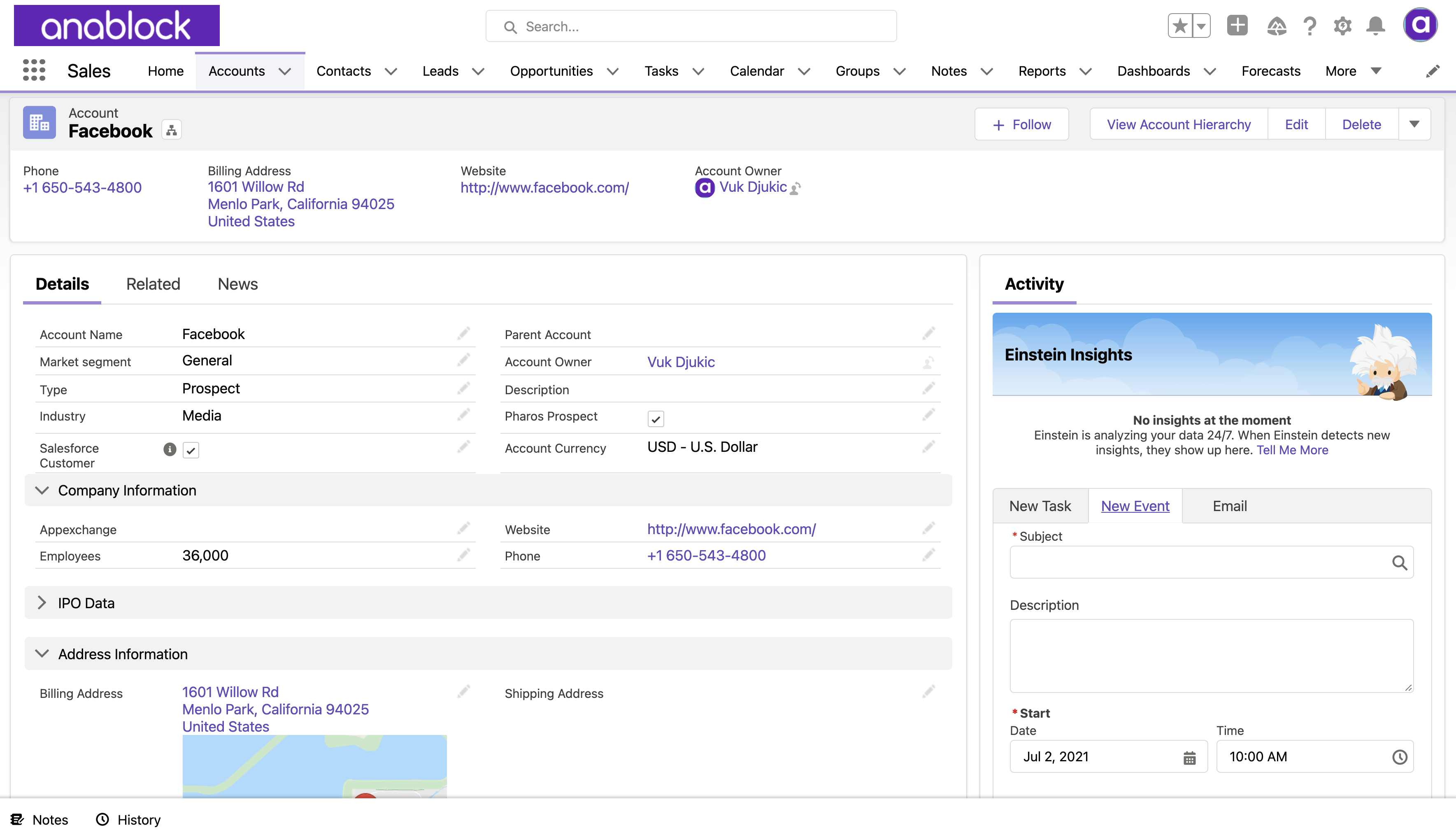Click the pencil to edit Industry

[x=463, y=415]
